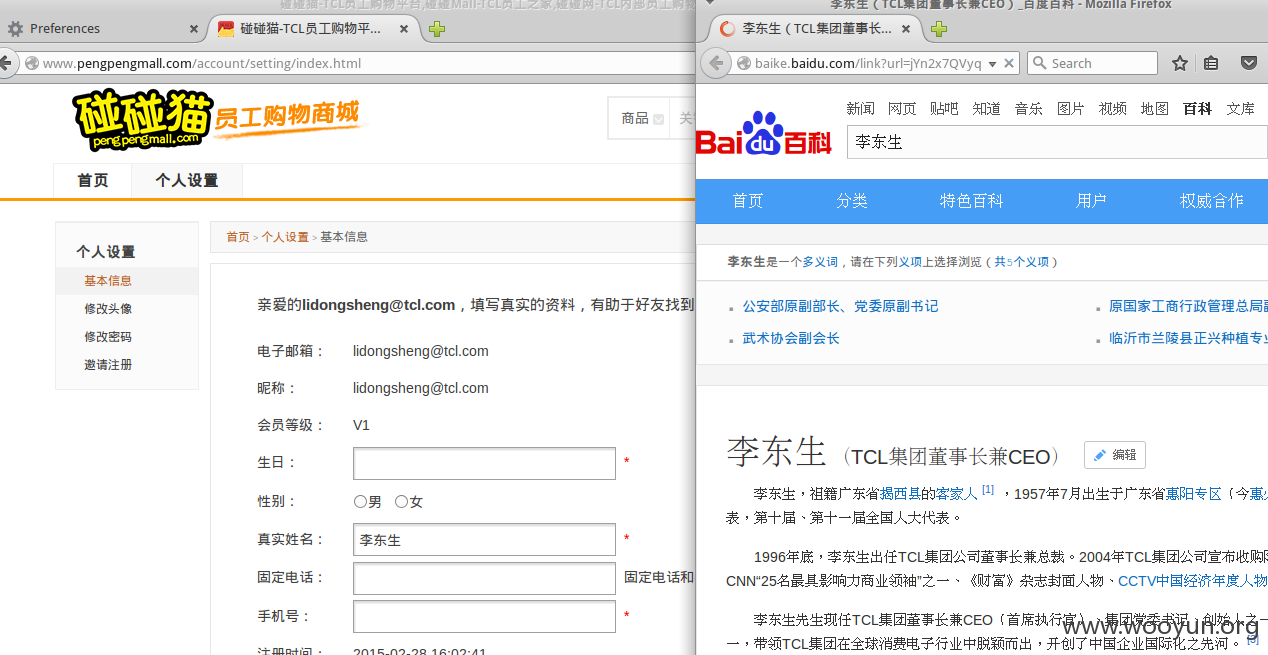Screen dimensions: 1268x655
Task: Click the 惠阳专区 link in article
Action: (x=1193, y=493)
